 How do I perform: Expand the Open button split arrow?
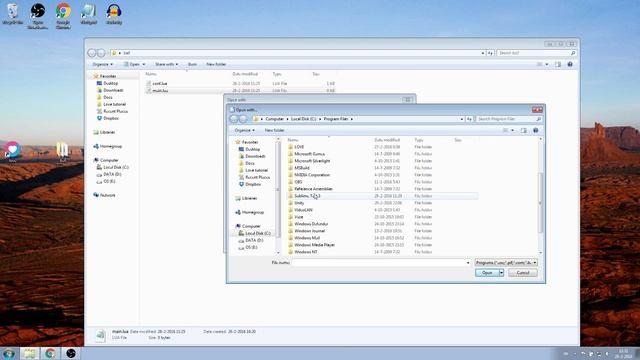501,273
